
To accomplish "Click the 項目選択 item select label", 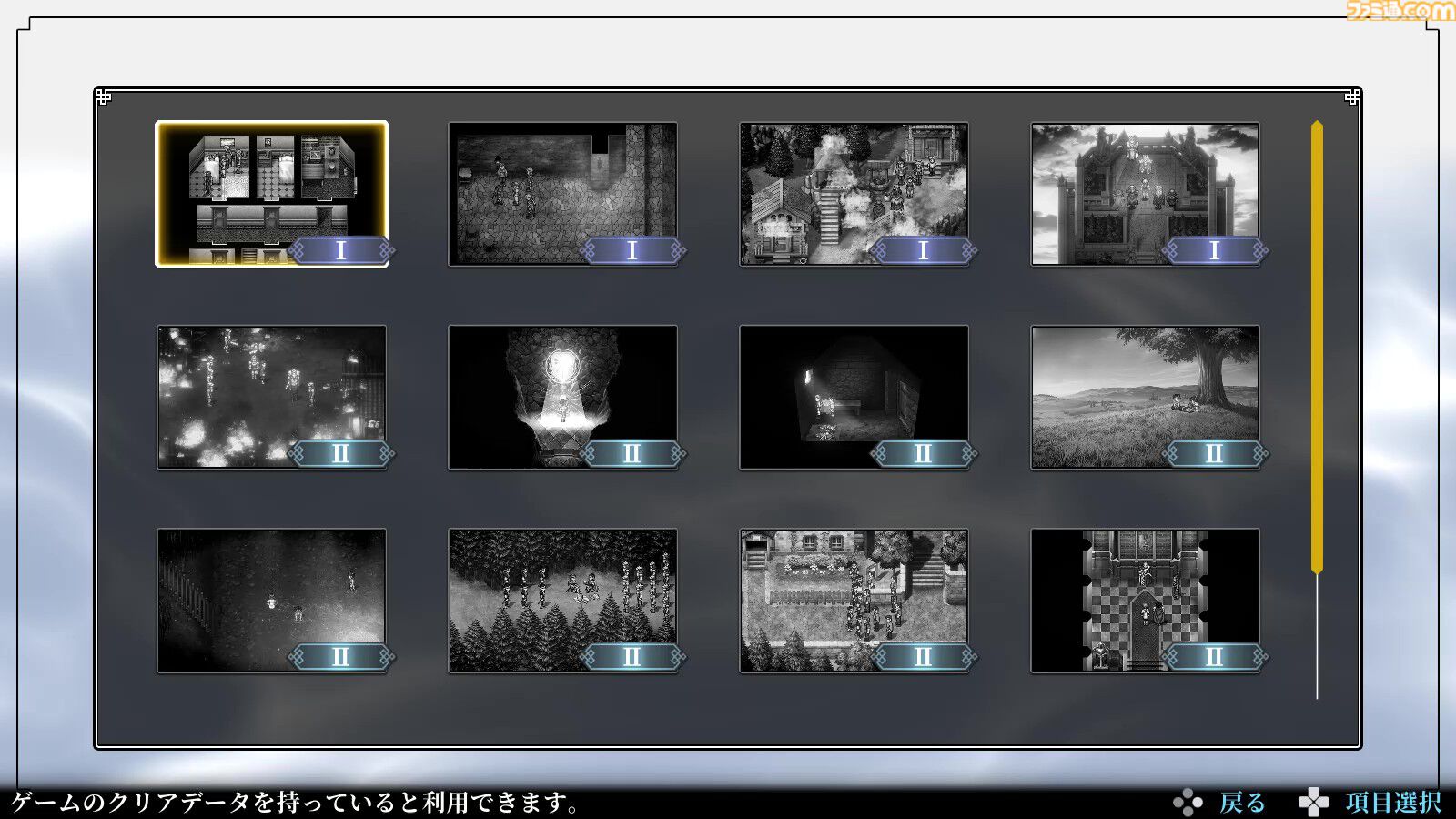I will (1393, 803).
